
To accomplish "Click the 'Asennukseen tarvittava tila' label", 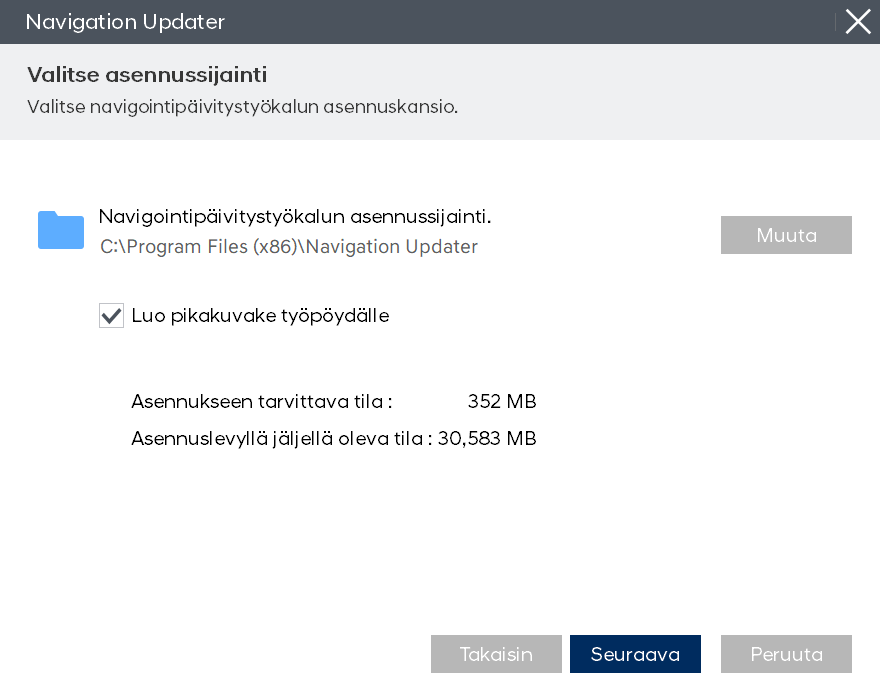I will [261, 402].
